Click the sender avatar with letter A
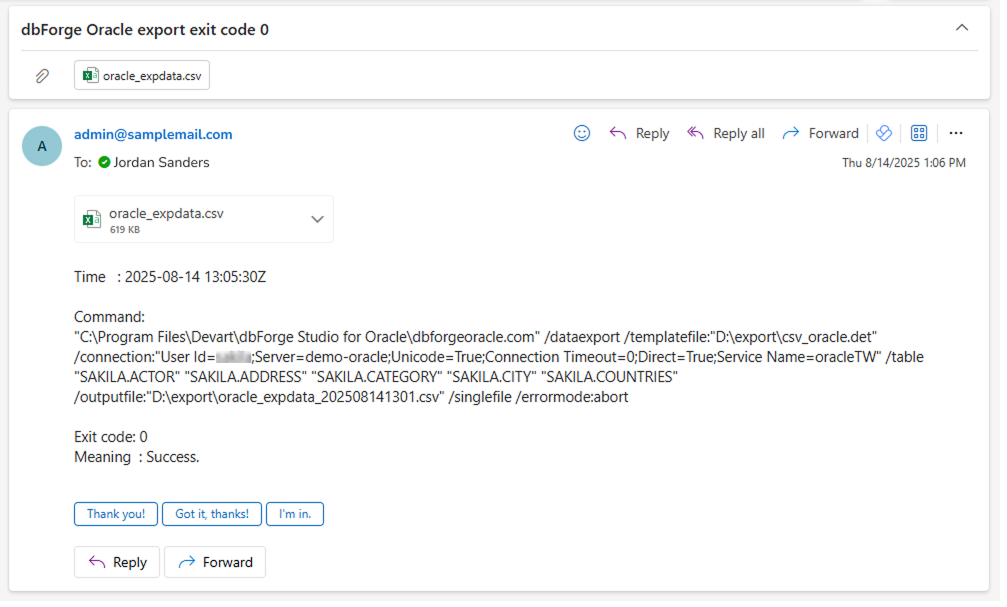1007x607 pixels. (41, 146)
